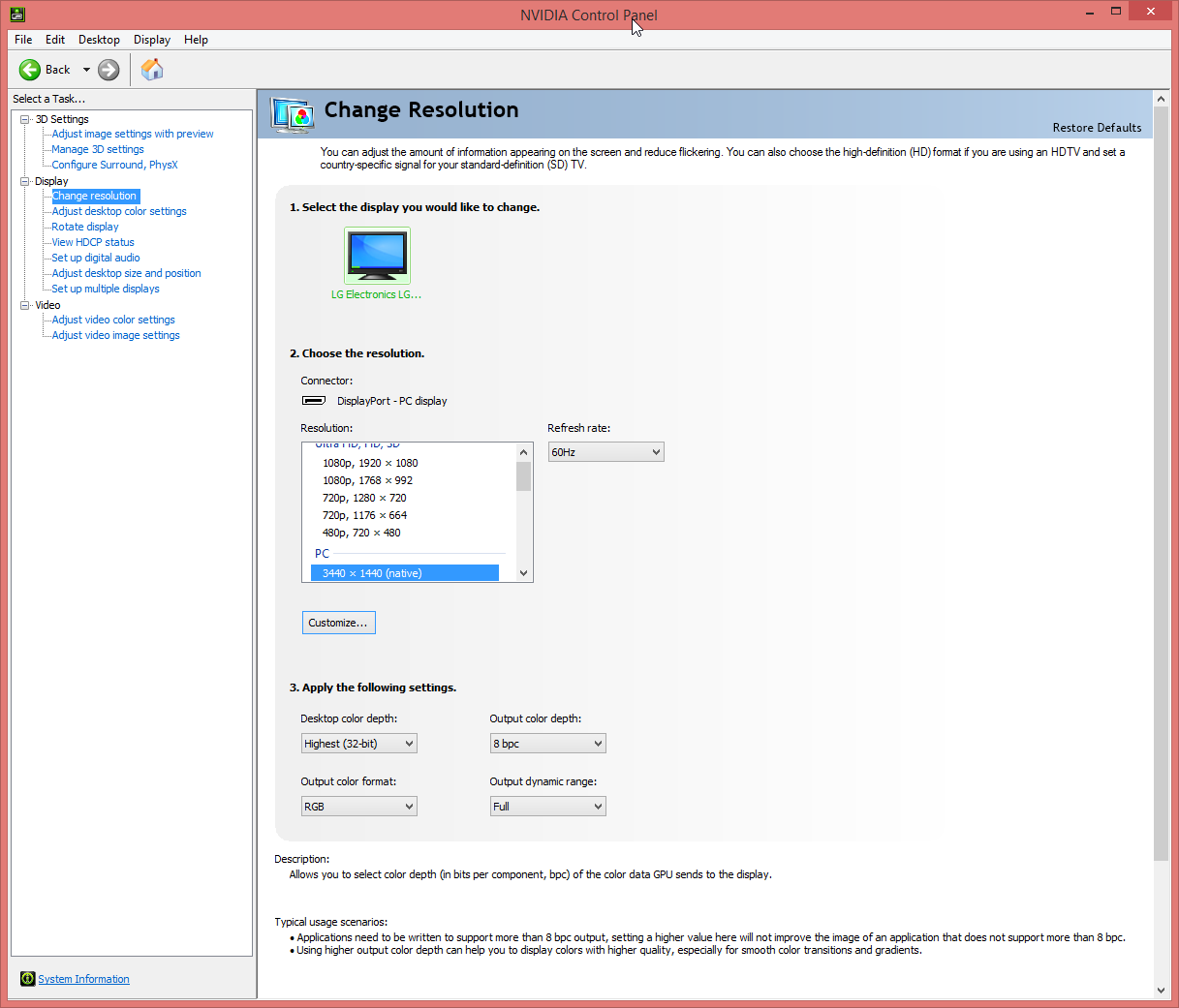Click the DisplayPort connector icon

(314, 401)
